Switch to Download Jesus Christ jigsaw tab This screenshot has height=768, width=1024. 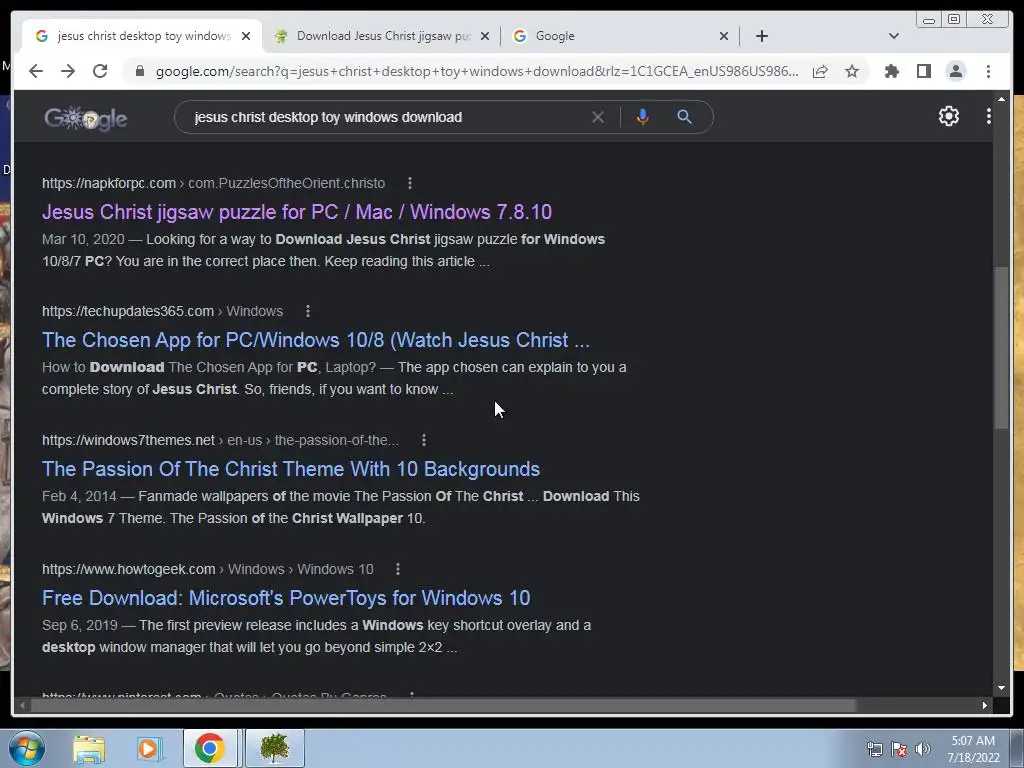[382, 36]
